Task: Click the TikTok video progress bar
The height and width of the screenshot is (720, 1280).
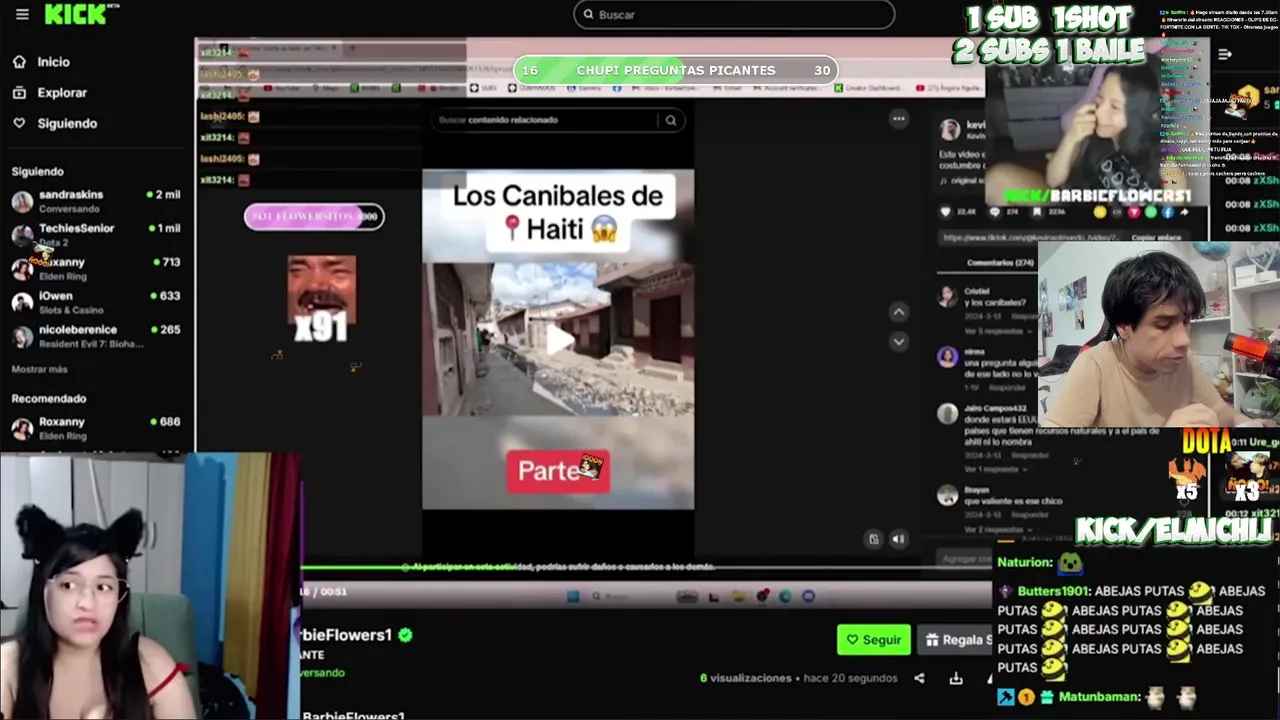Action: point(645,567)
